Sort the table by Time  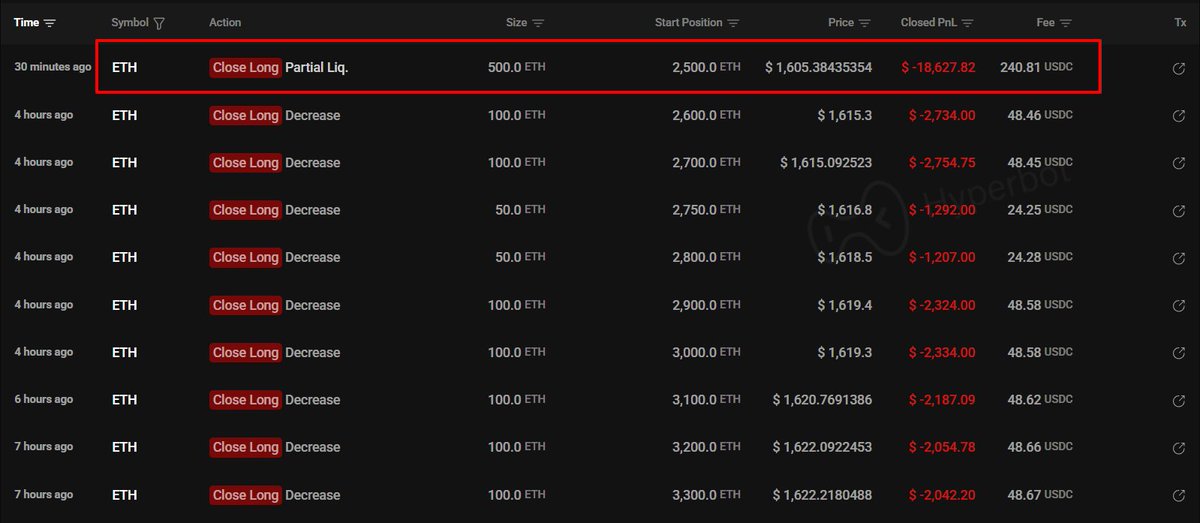coord(50,22)
